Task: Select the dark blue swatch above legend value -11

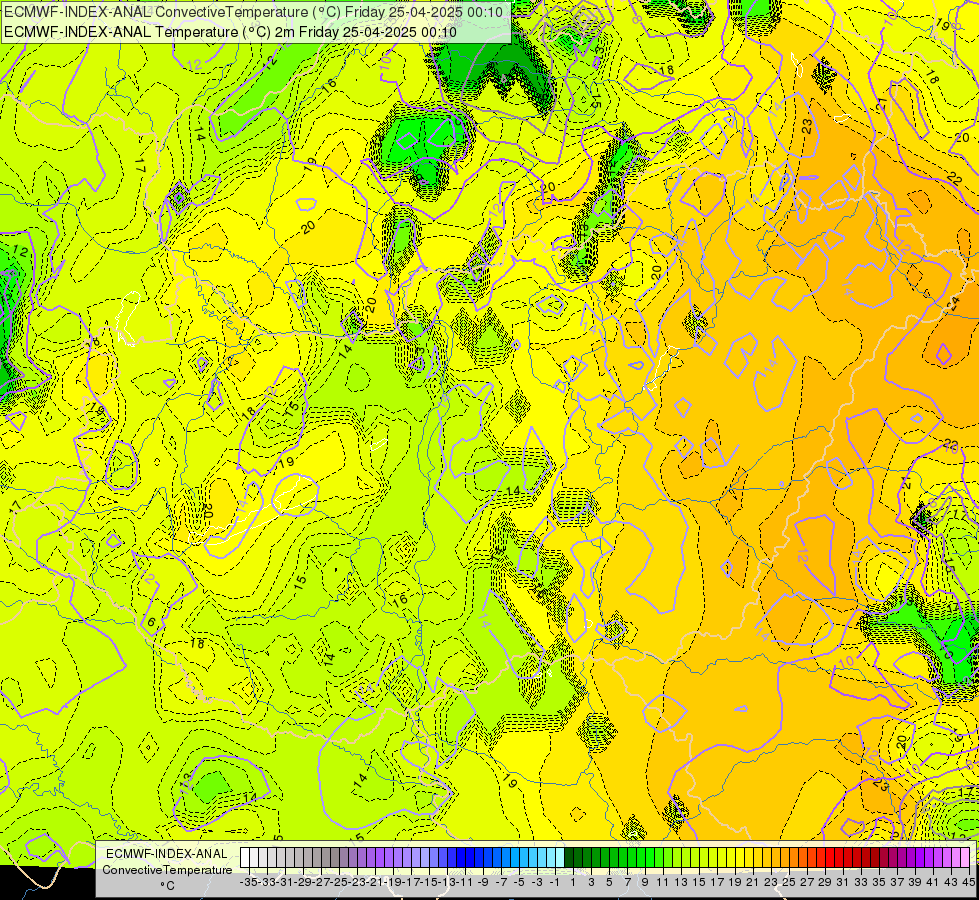Action: 461,857
